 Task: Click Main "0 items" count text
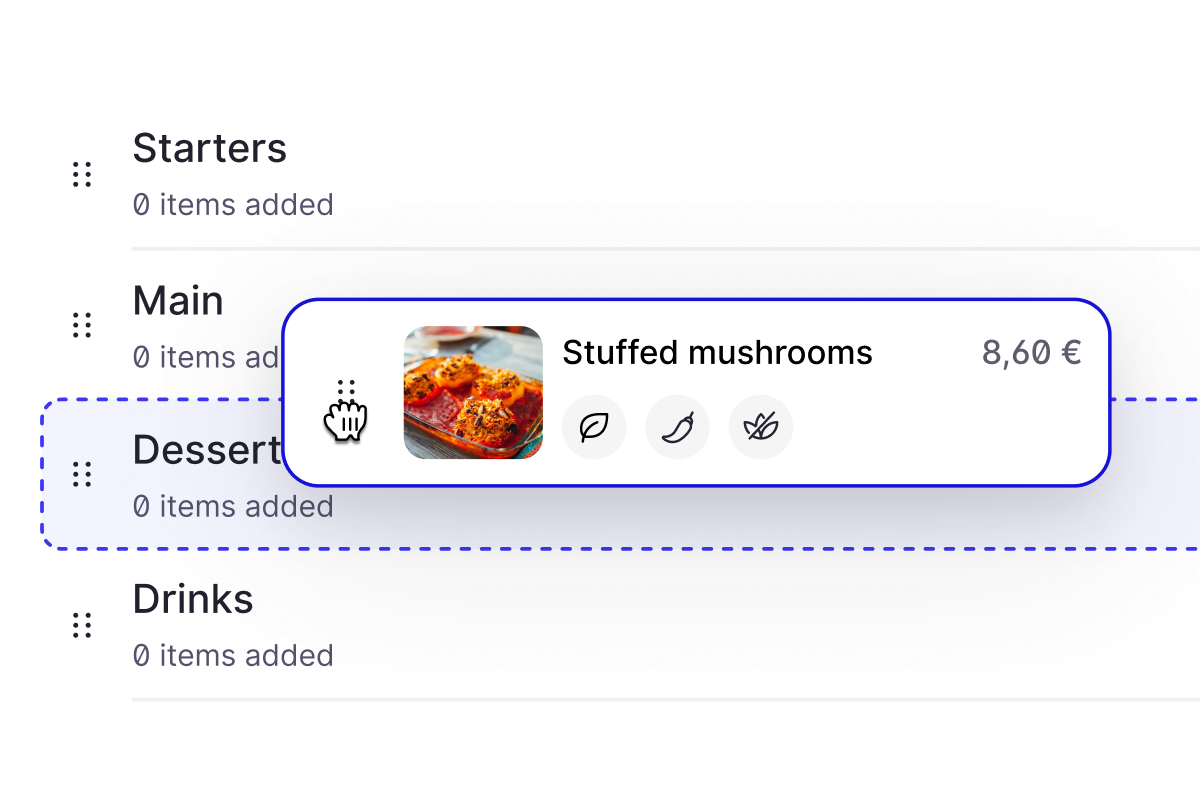[x=205, y=357]
